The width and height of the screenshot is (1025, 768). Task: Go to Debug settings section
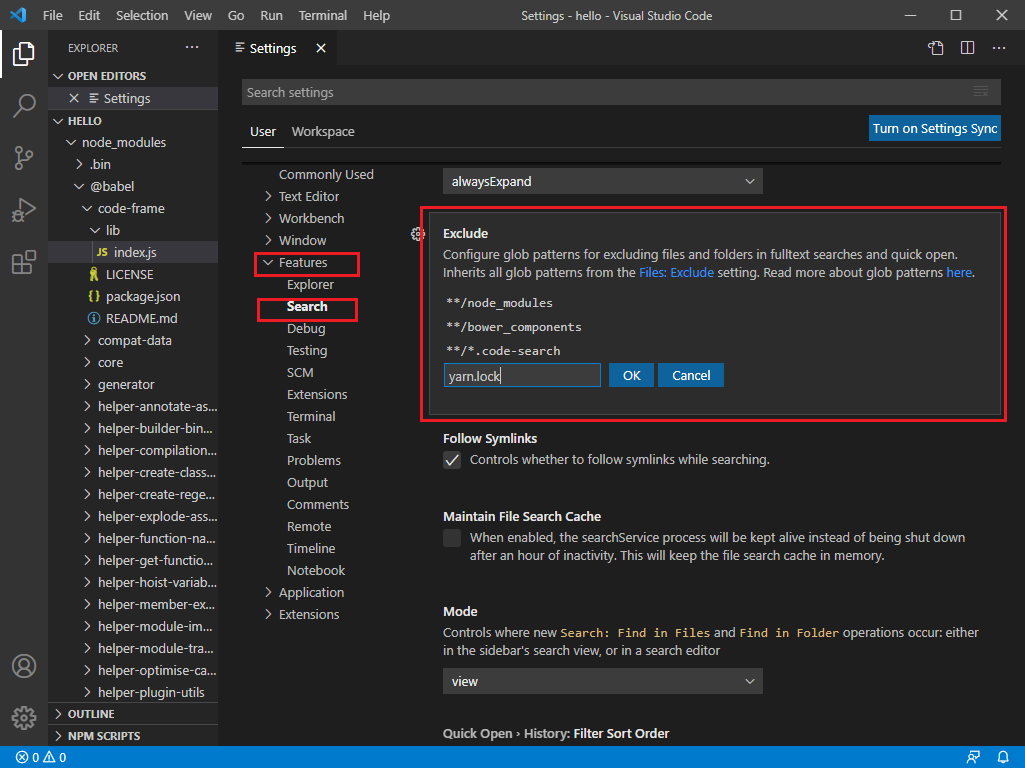[x=306, y=329]
